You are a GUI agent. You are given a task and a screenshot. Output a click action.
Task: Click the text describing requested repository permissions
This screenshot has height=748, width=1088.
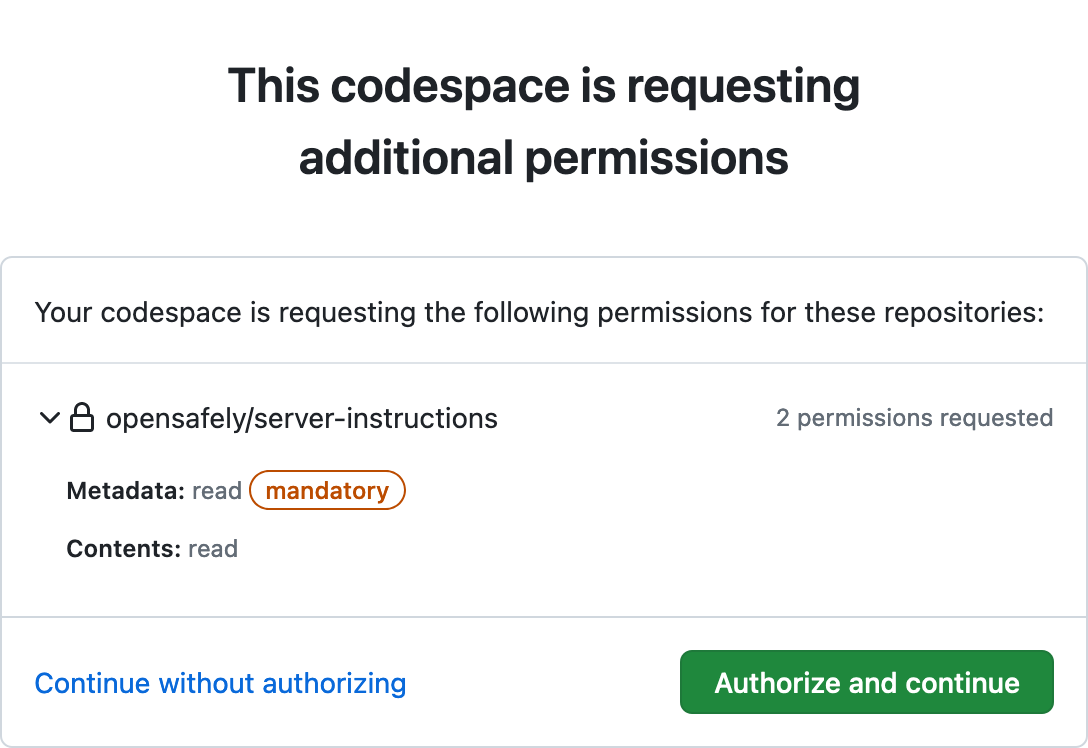[540, 312]
